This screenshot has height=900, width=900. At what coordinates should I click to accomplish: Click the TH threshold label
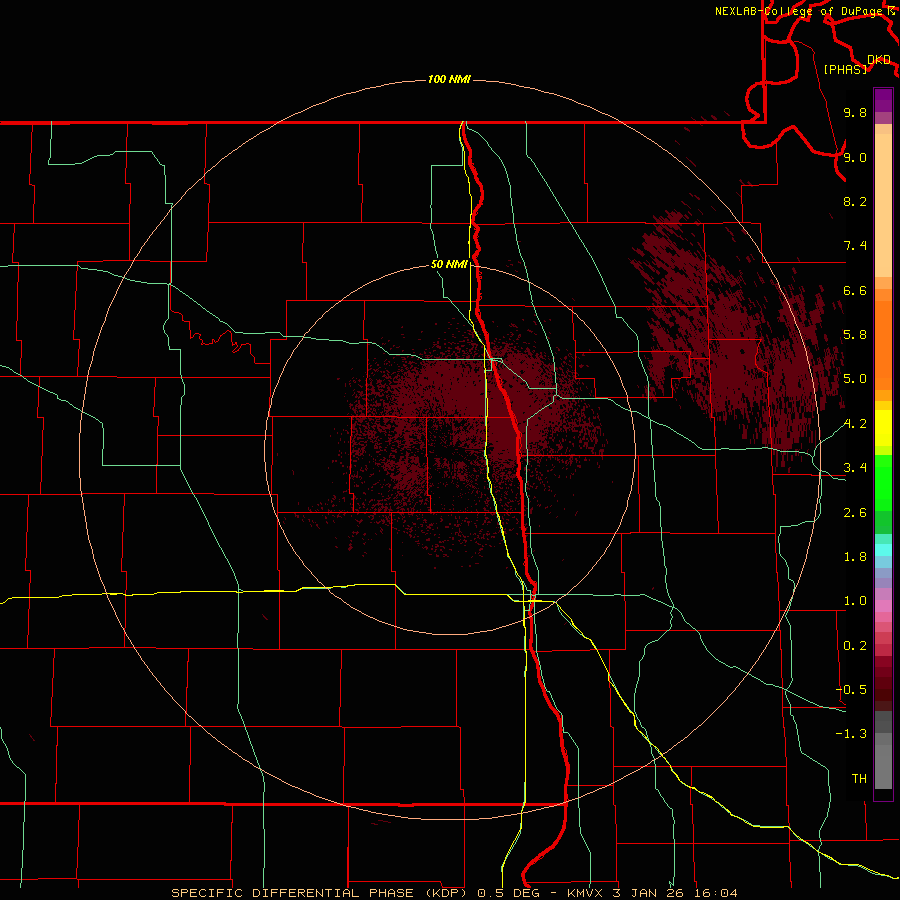coord(859,778)
